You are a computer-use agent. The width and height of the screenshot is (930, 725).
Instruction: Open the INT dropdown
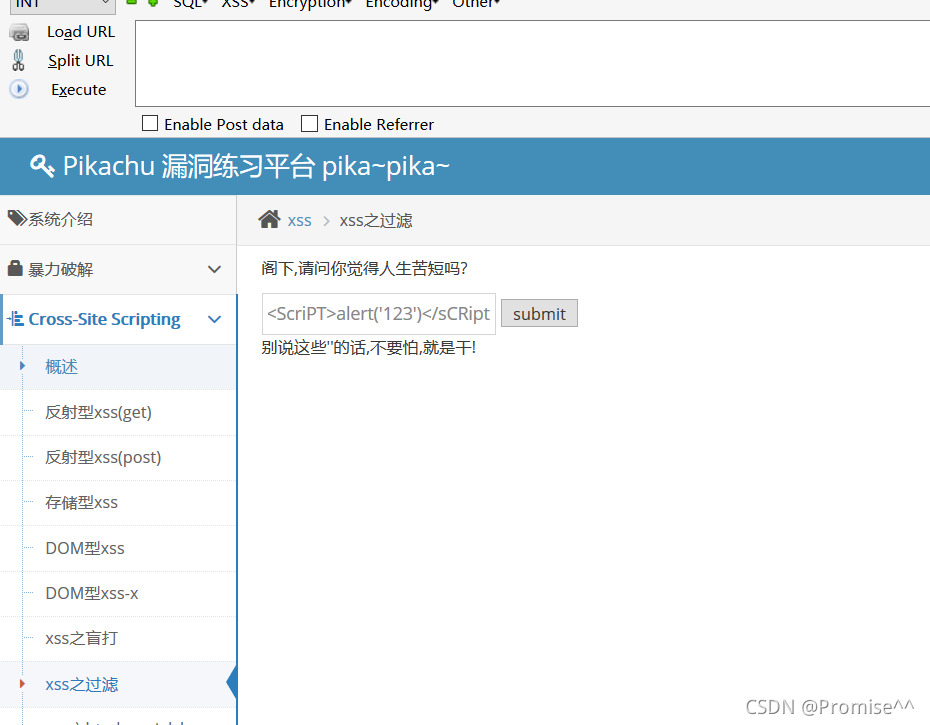[x=62, y=5]
